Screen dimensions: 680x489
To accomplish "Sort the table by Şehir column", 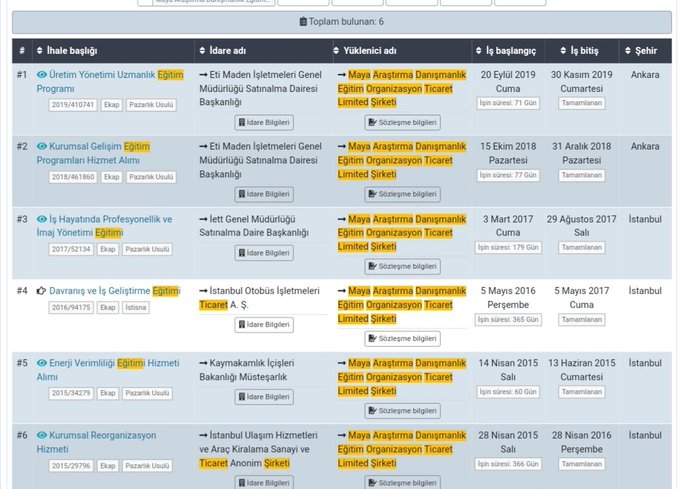I will click(x=645, y=51).
